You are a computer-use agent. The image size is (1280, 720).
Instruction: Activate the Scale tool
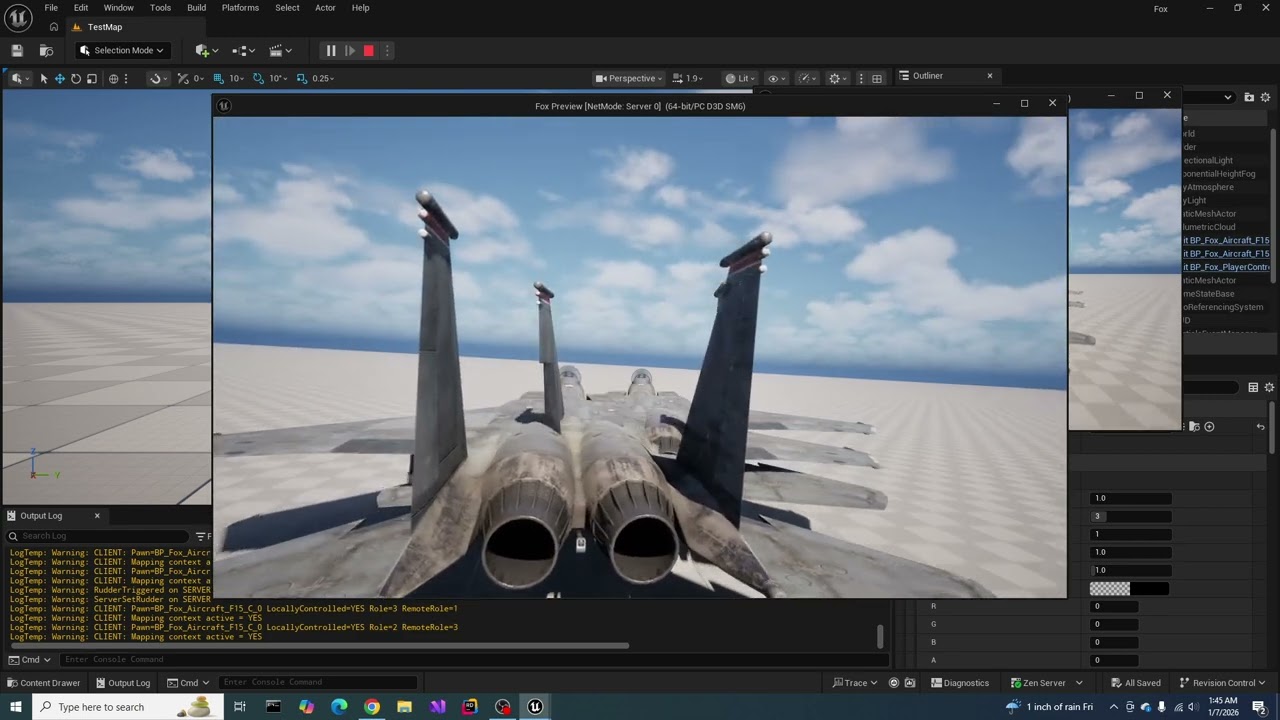point(92,78)
